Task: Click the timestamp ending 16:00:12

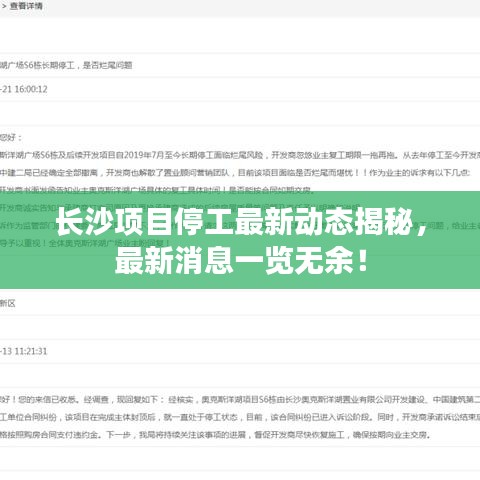Action: (x=24, y=89)
